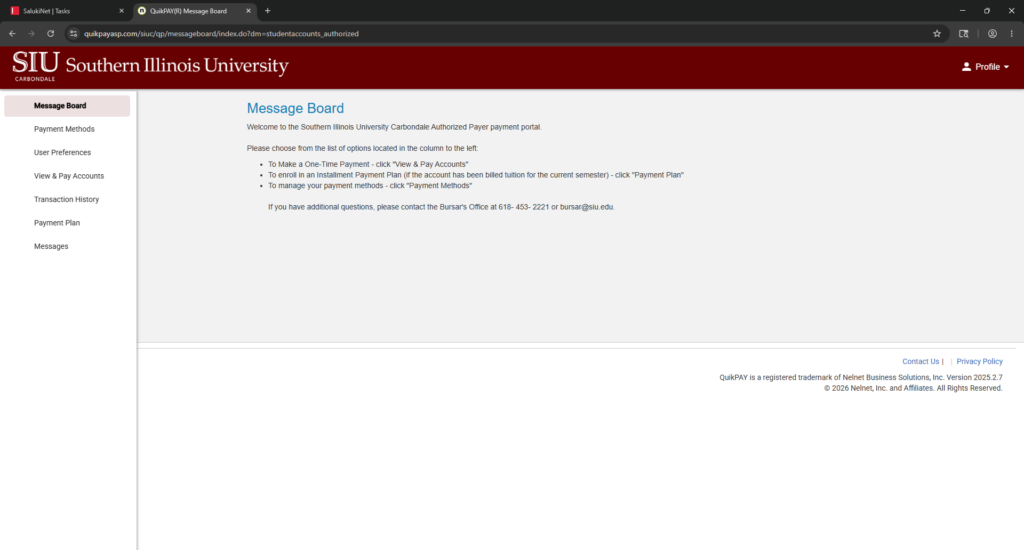Viewport: 1024px width, 550px height.
Task: Select the QuikPAY(R) Message Board tab
Action: [x=193, y=11]
